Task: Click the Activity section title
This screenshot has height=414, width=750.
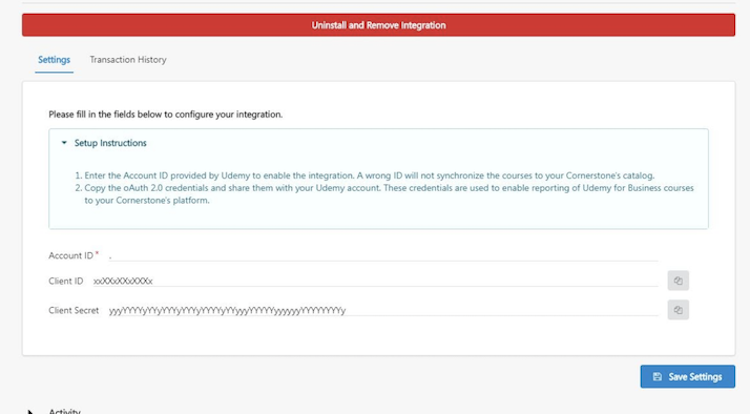Action: (x=64, y=411)
